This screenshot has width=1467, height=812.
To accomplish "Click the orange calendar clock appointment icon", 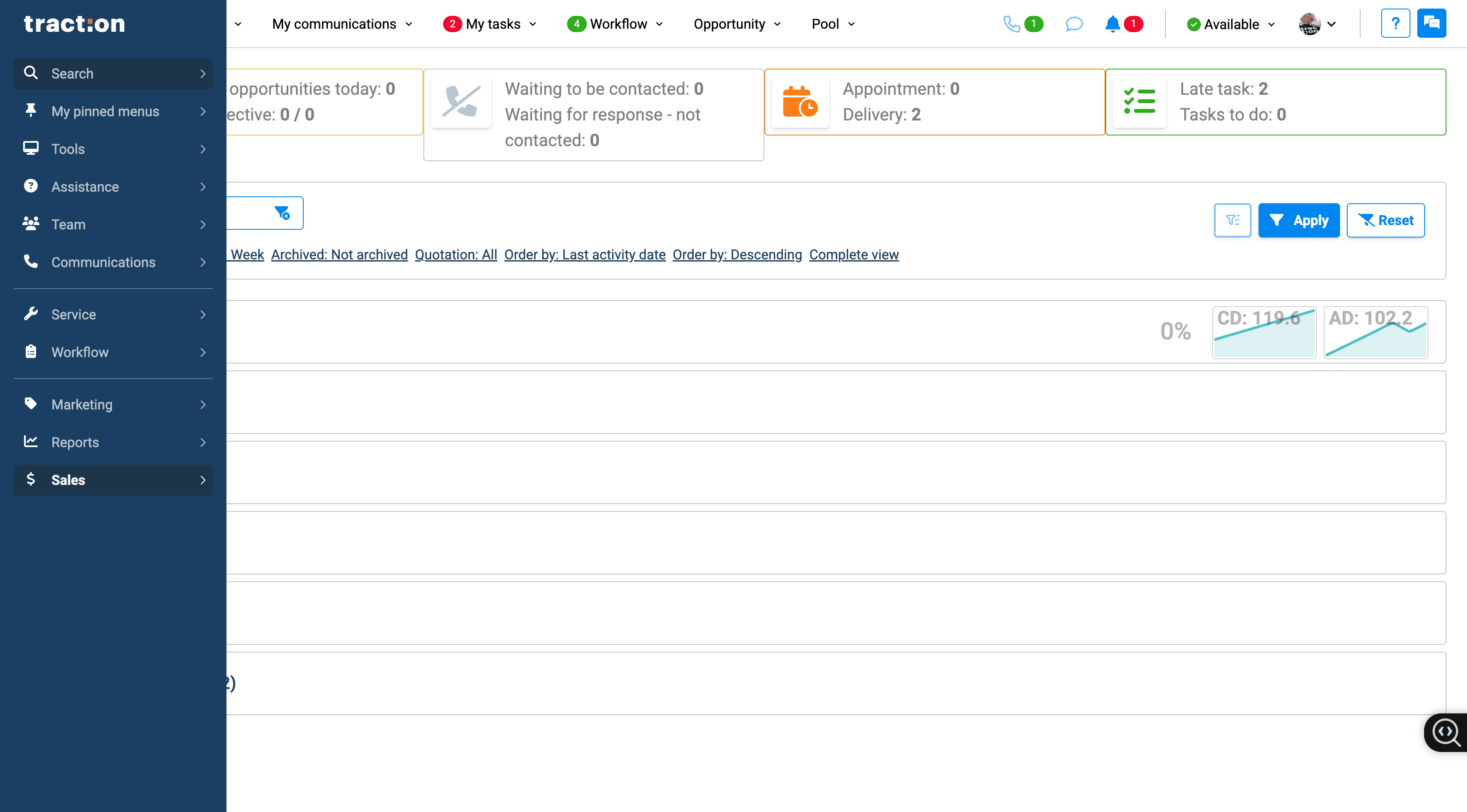I will 800,102.
